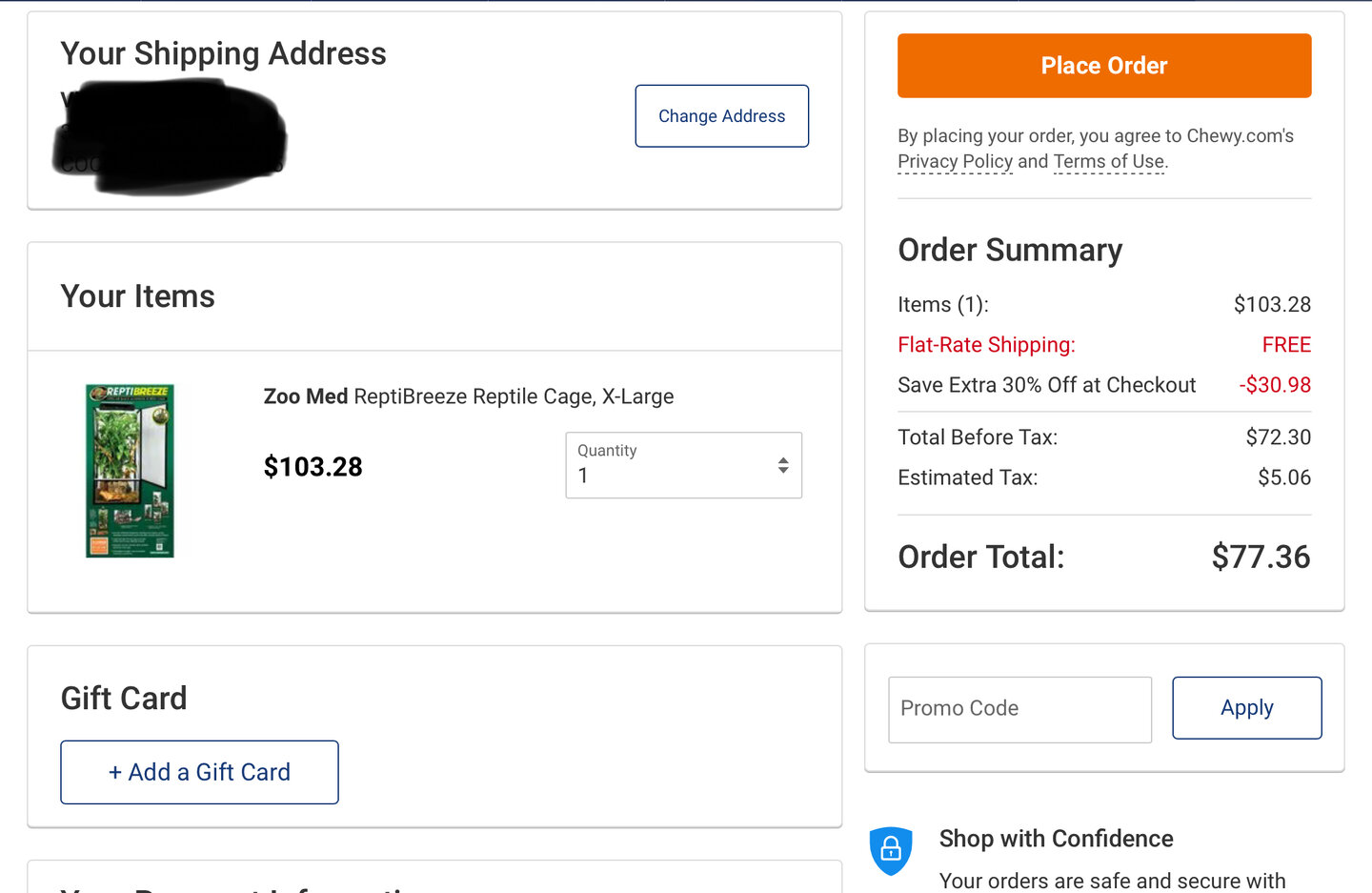This screenshot has height=893, width=1372.
Task: Click the blue shield lock icon
Action: [x=891, y=849]
